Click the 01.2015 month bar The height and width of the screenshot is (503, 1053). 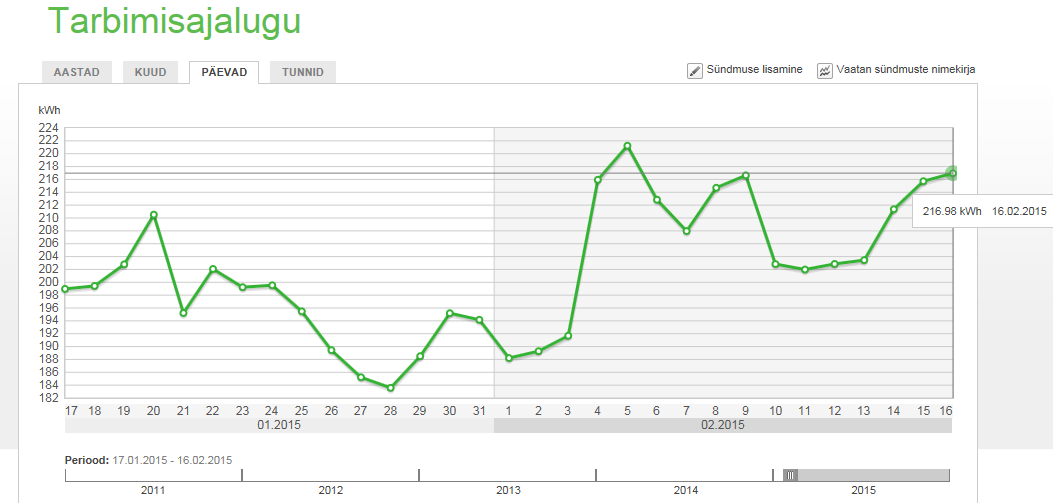point(279,425)
